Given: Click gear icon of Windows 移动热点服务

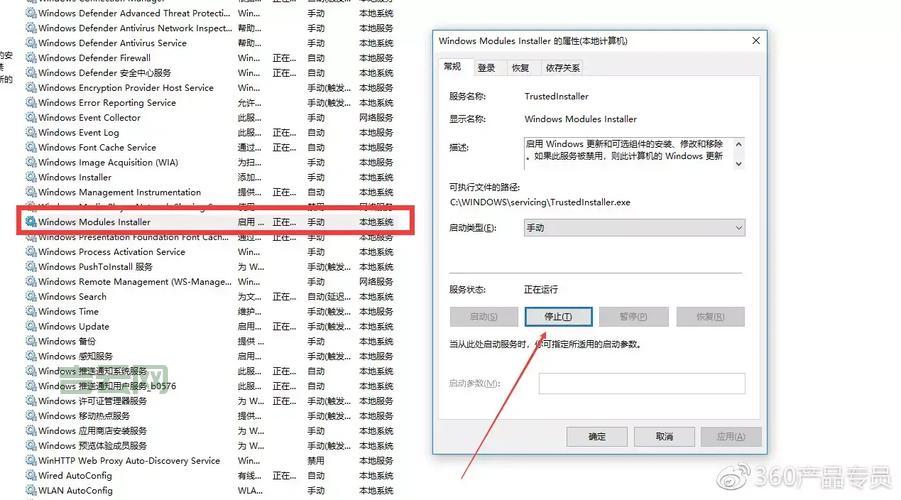Looking at the screenshot, I should (x=31, y=416).
